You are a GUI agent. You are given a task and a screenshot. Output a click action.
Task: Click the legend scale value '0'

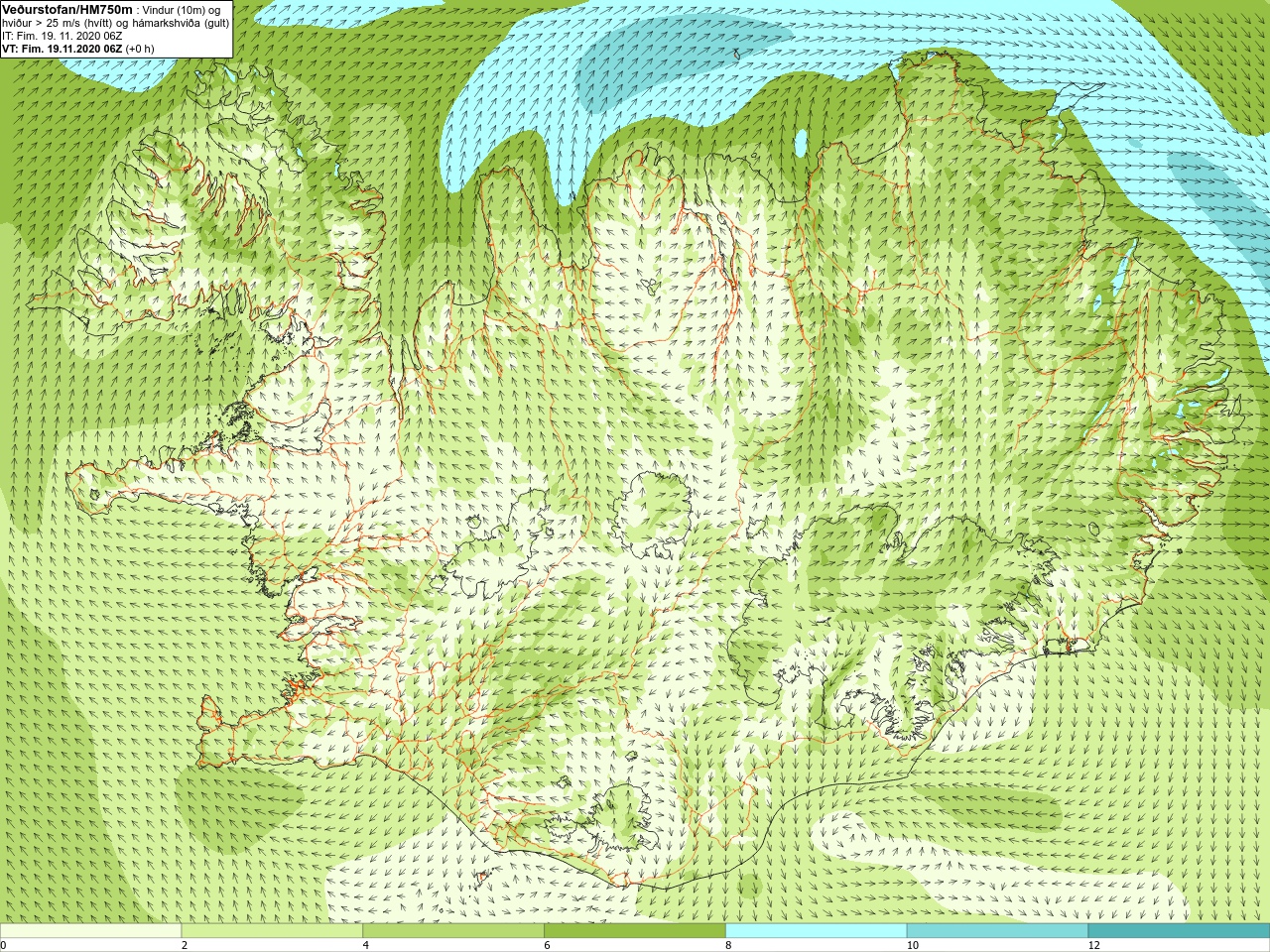click(4, 945)
